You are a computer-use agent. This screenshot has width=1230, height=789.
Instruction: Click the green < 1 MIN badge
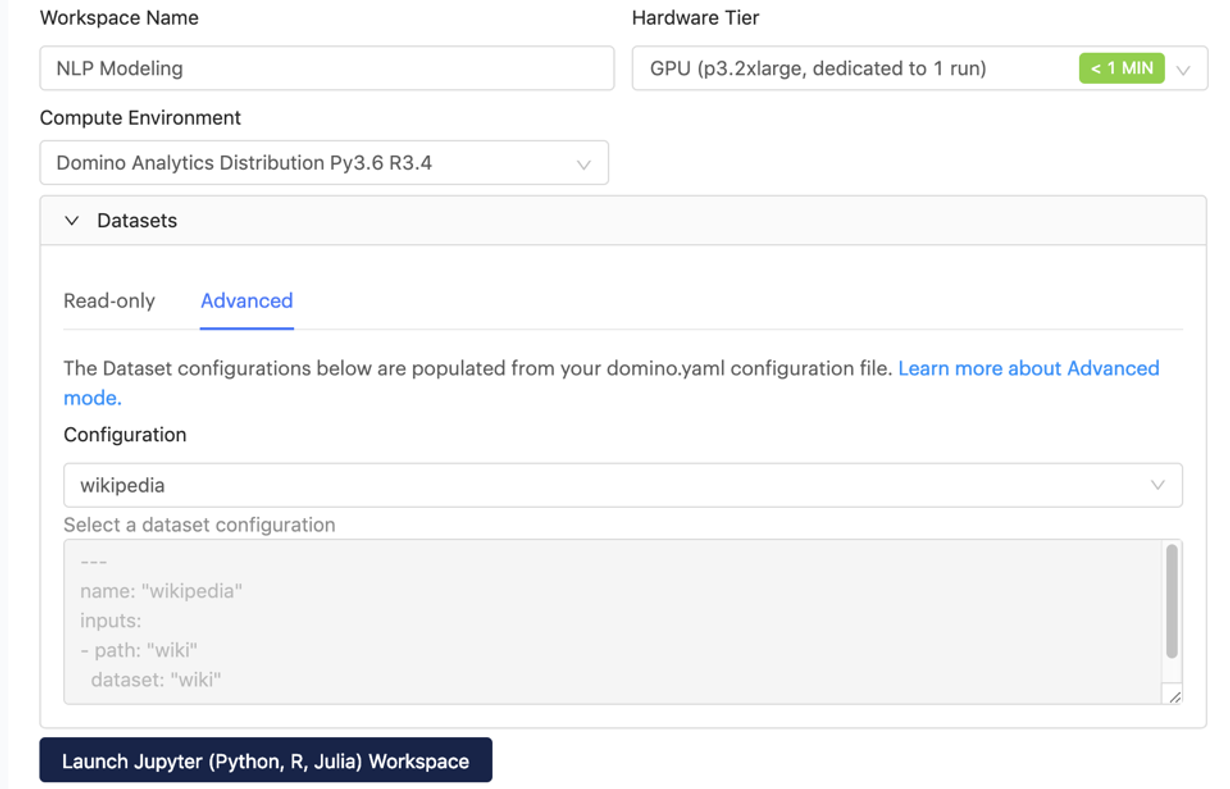click(x=1121, y=68)
